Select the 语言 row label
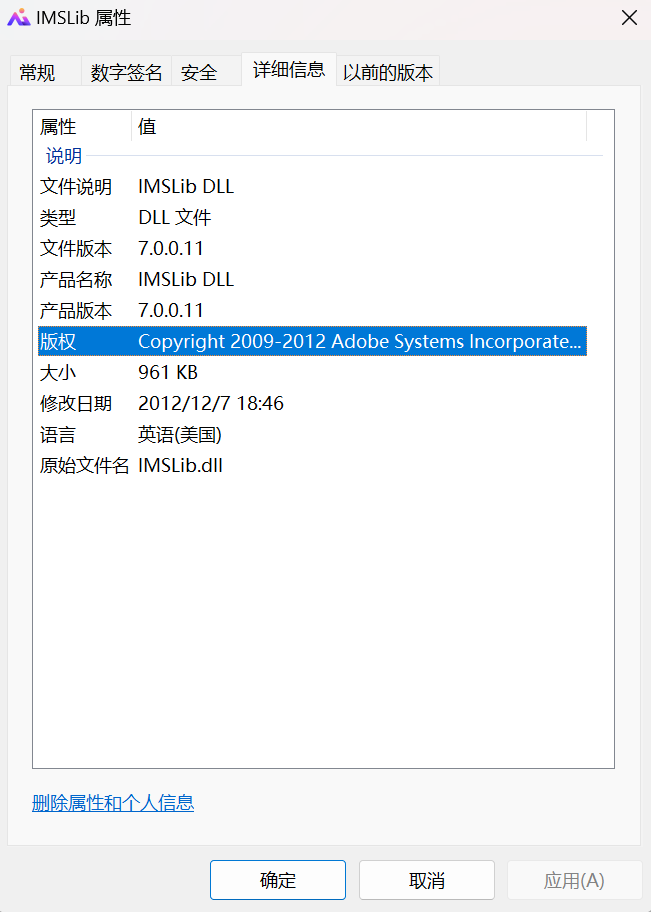Image resolution: width=651 pixels, height=912 pixels. (x=58, y=434)
